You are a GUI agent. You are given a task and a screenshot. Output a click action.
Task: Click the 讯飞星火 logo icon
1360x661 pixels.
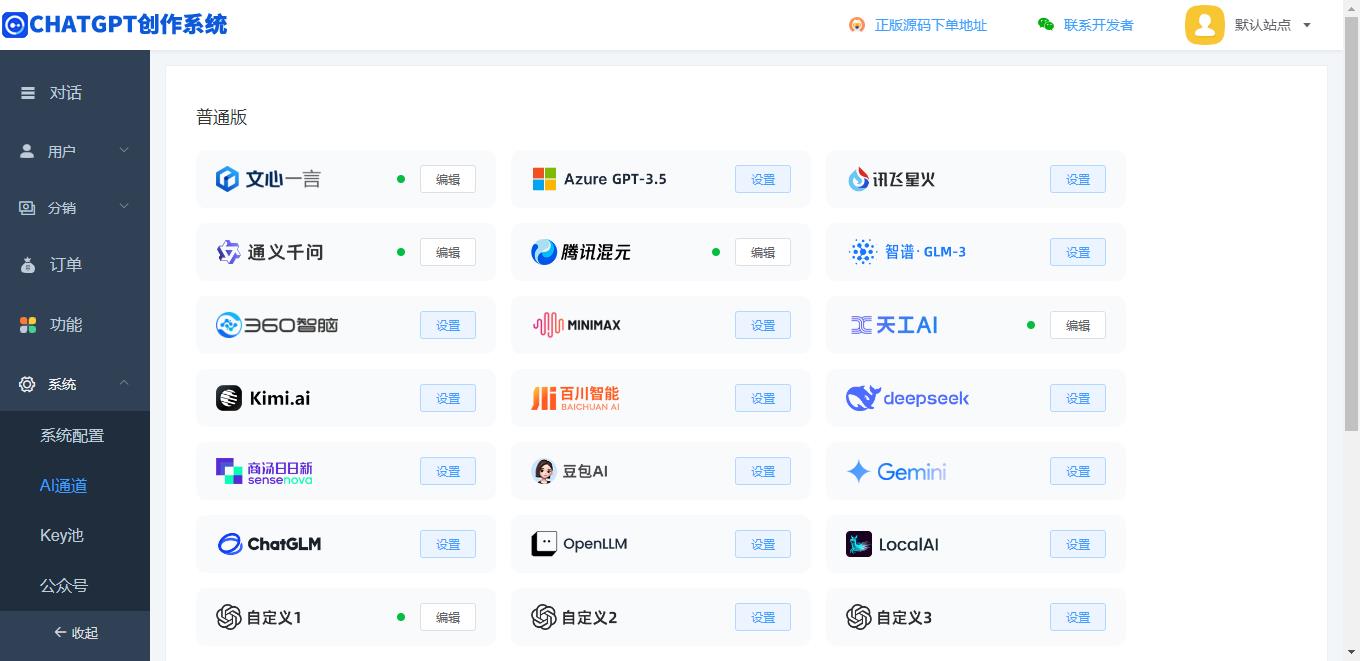pyautogui.click(x=858, y=179)
